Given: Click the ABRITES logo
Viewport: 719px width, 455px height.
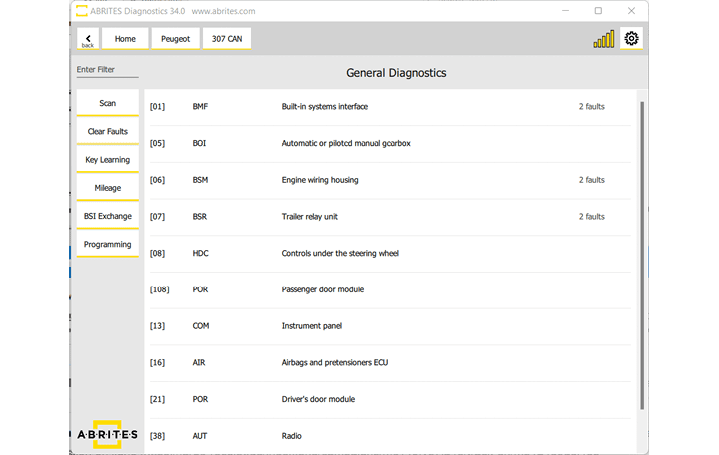Looking at the screenshot, I should tap(107, 434).
